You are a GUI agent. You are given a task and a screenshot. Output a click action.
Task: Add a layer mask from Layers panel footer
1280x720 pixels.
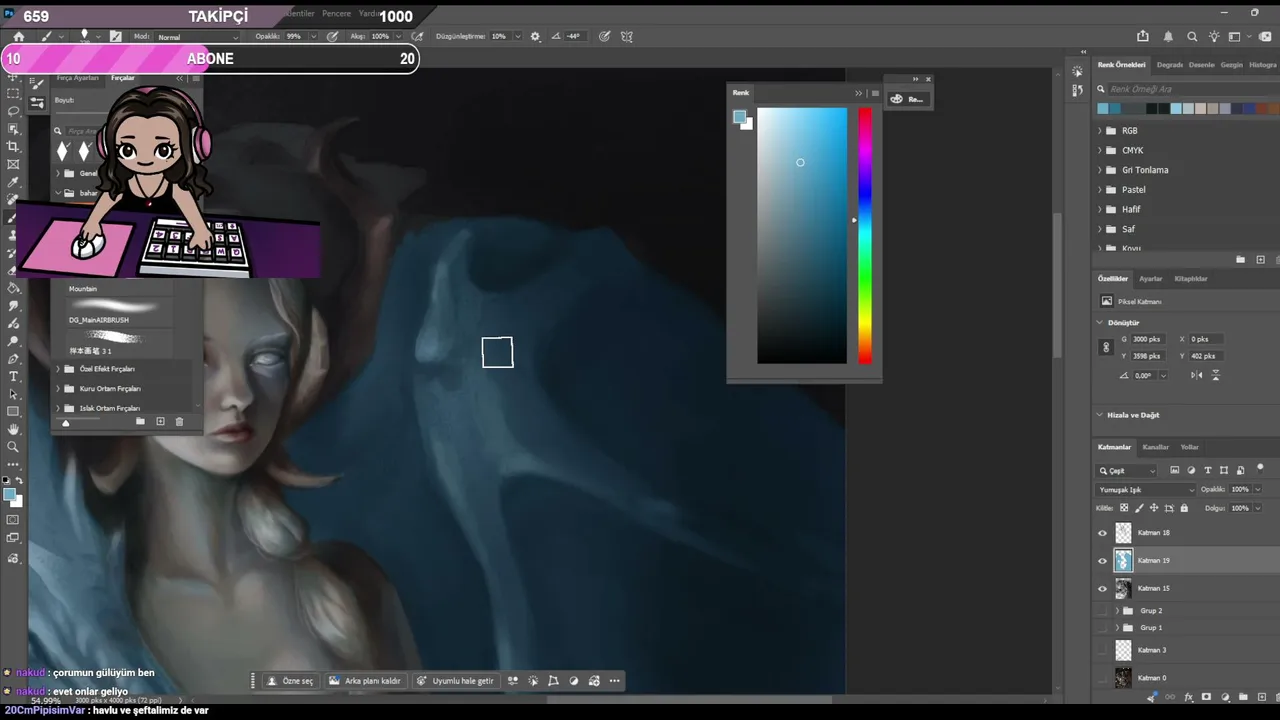point(1206,697)
